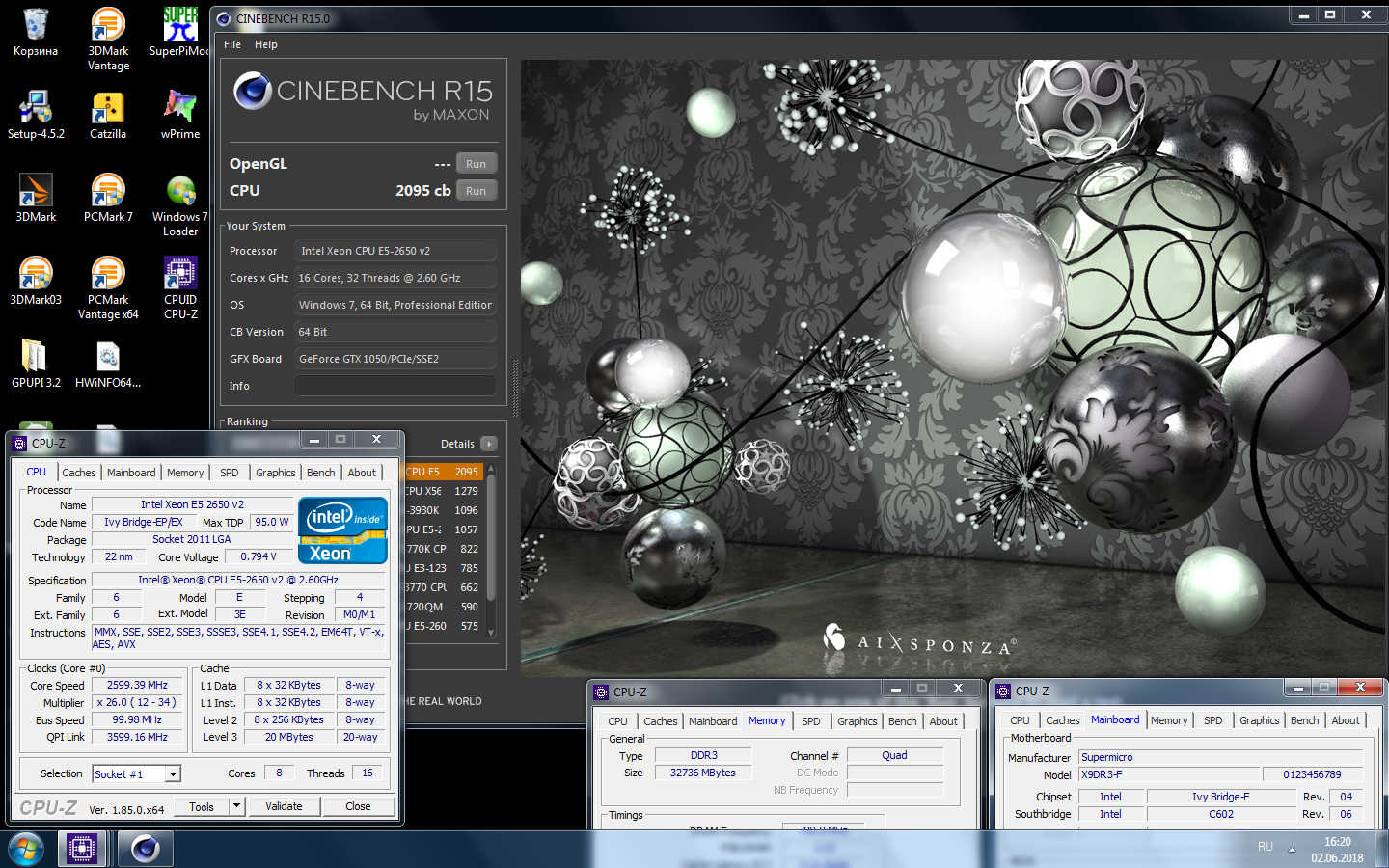Run the CPU benchmark
Screen dimensions: 1389x868
click(x=476, y=191)
